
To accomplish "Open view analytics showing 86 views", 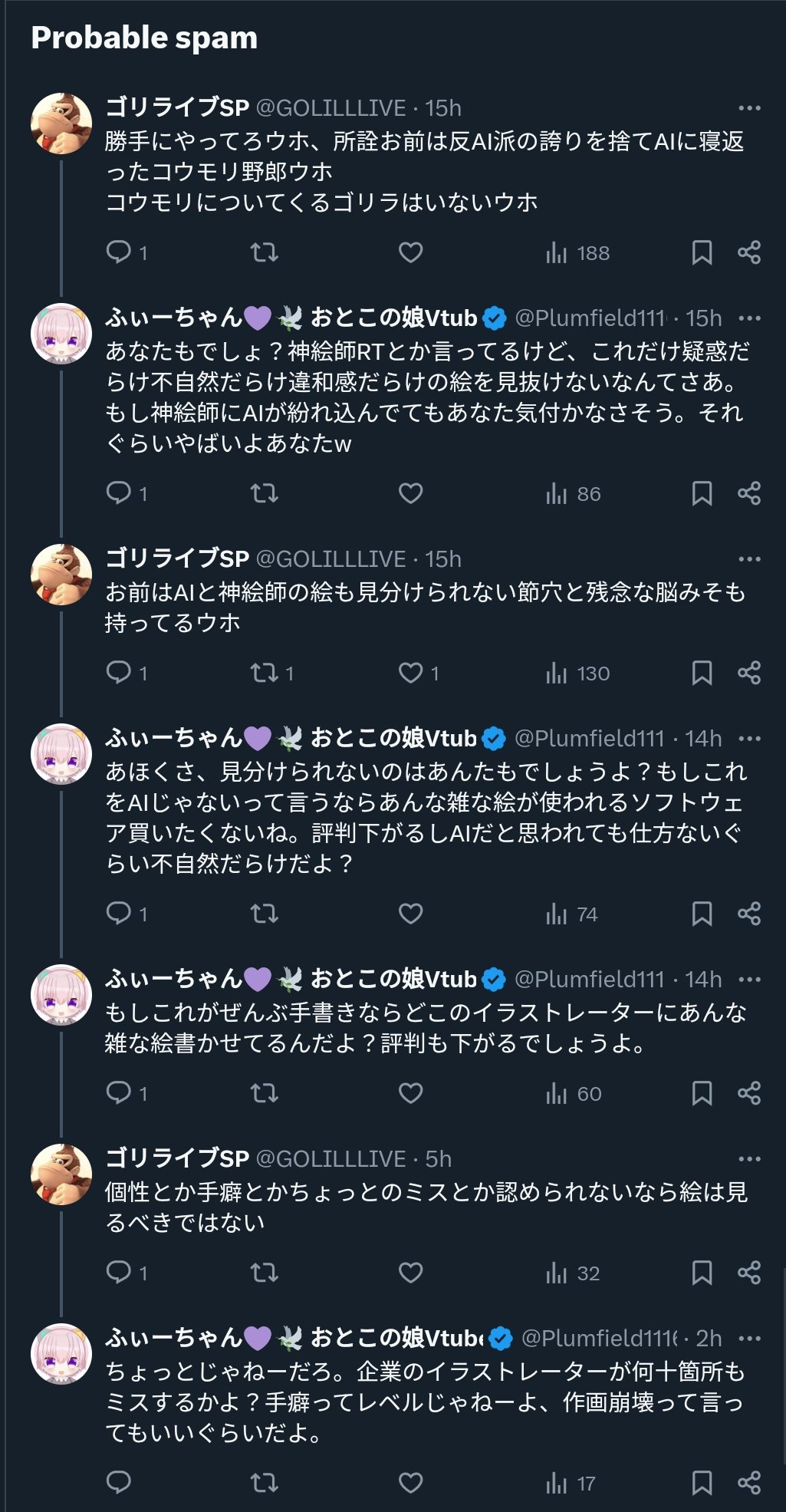I will pos(573,493).
